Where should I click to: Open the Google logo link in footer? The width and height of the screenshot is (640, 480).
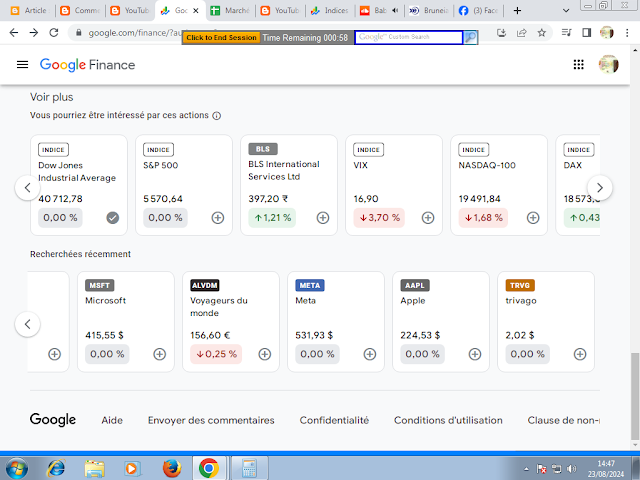click(x=53, y=420)
